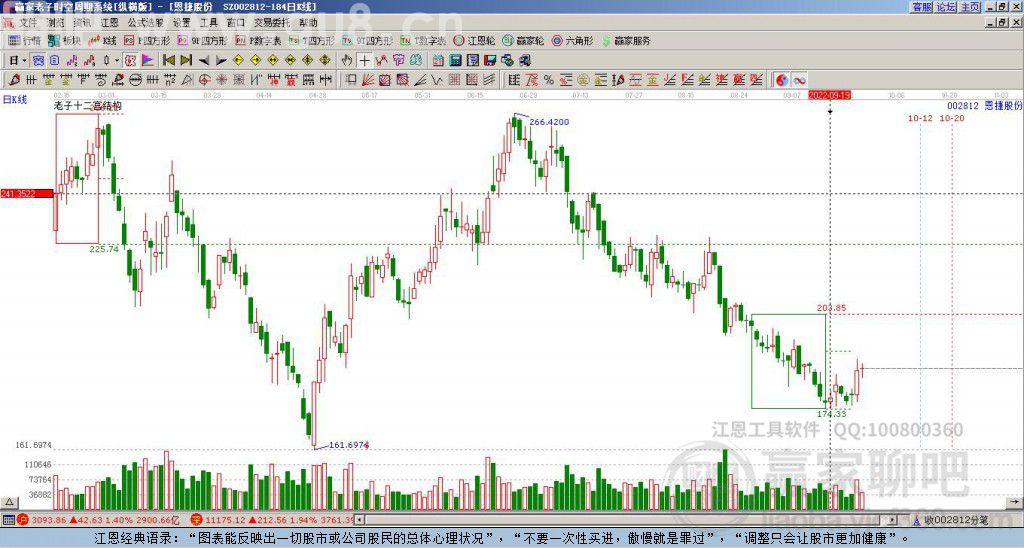The width and height of the screenshot is (1024, 548).
Task: Click the 225.74 green price label
Action: 104,249
